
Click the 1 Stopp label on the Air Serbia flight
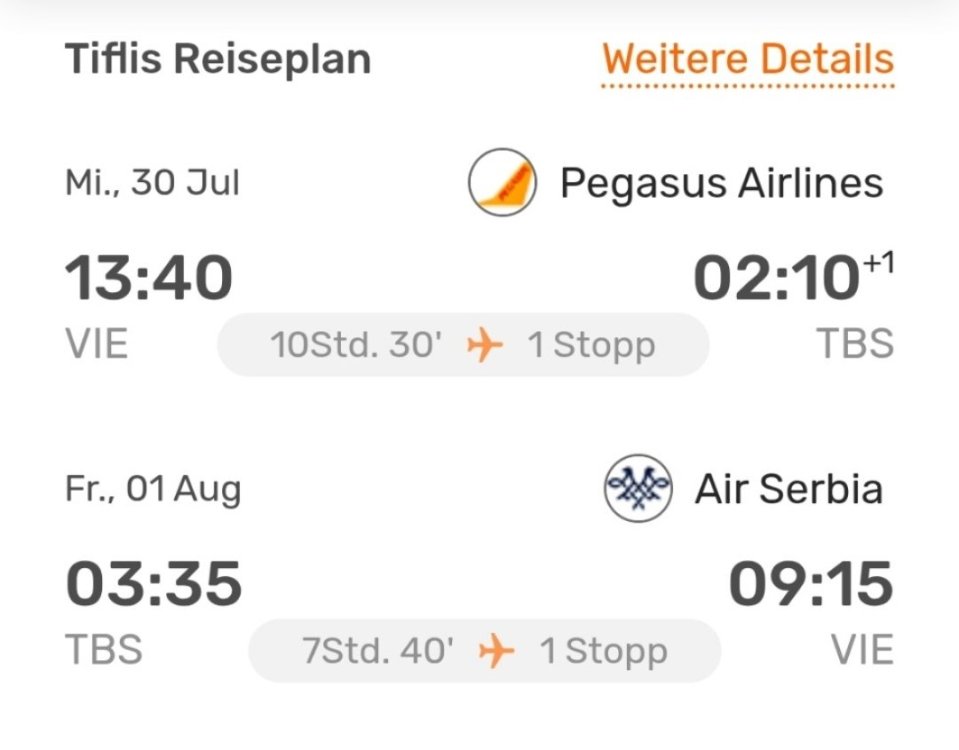(603, 652)
